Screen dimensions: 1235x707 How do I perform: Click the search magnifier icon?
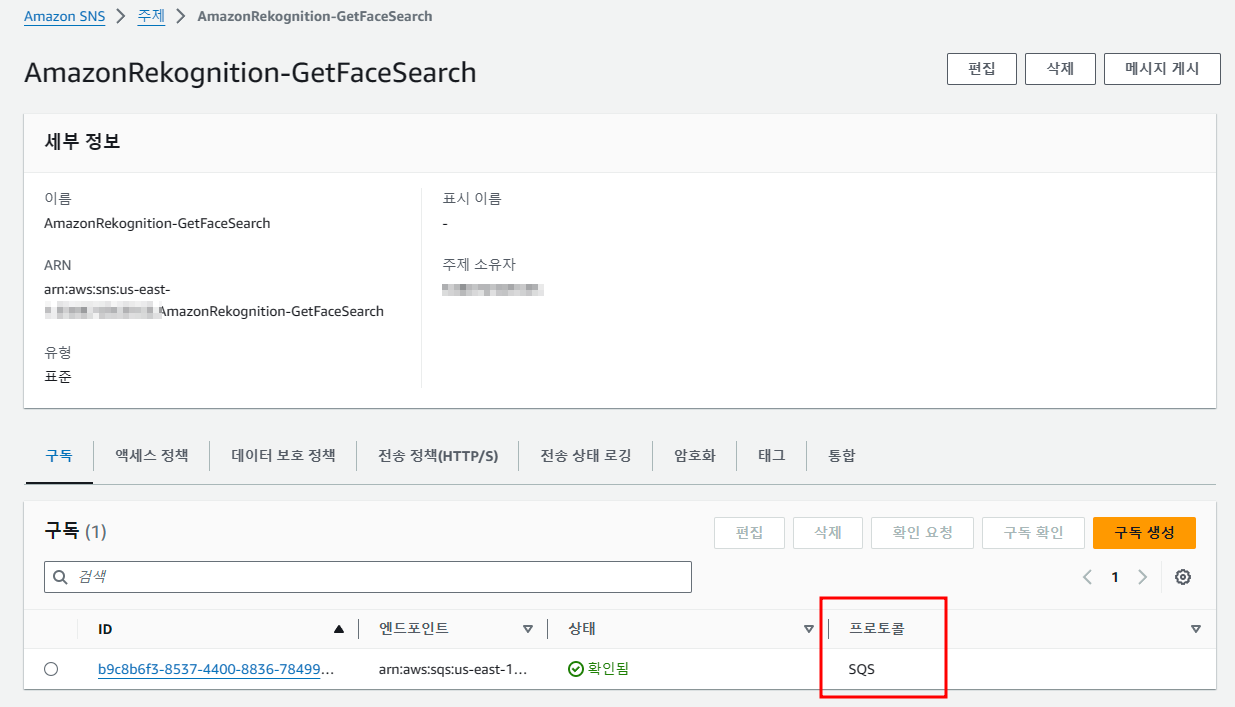point(61,577)
